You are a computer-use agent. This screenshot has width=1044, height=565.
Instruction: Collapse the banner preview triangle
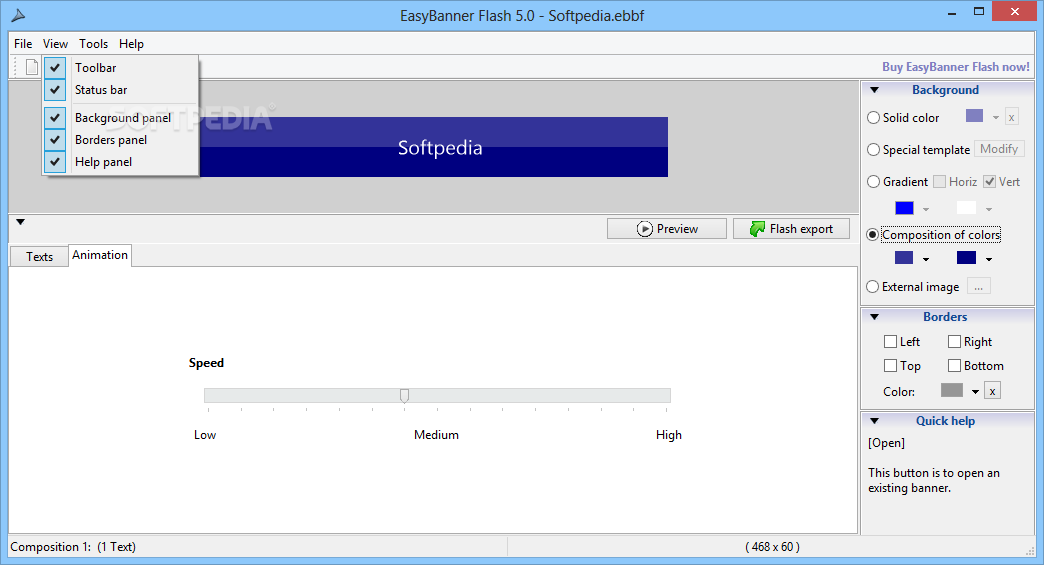(21, 222)
